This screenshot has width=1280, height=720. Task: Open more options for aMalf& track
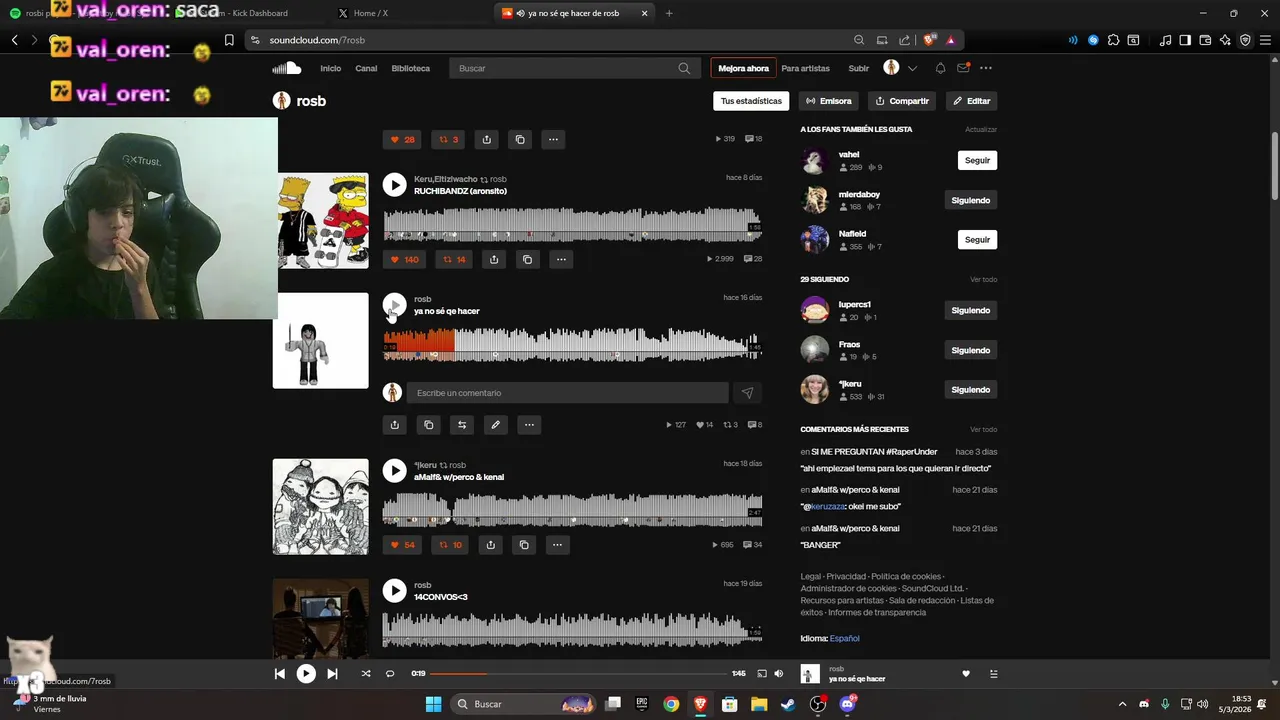tap(557, 545)
